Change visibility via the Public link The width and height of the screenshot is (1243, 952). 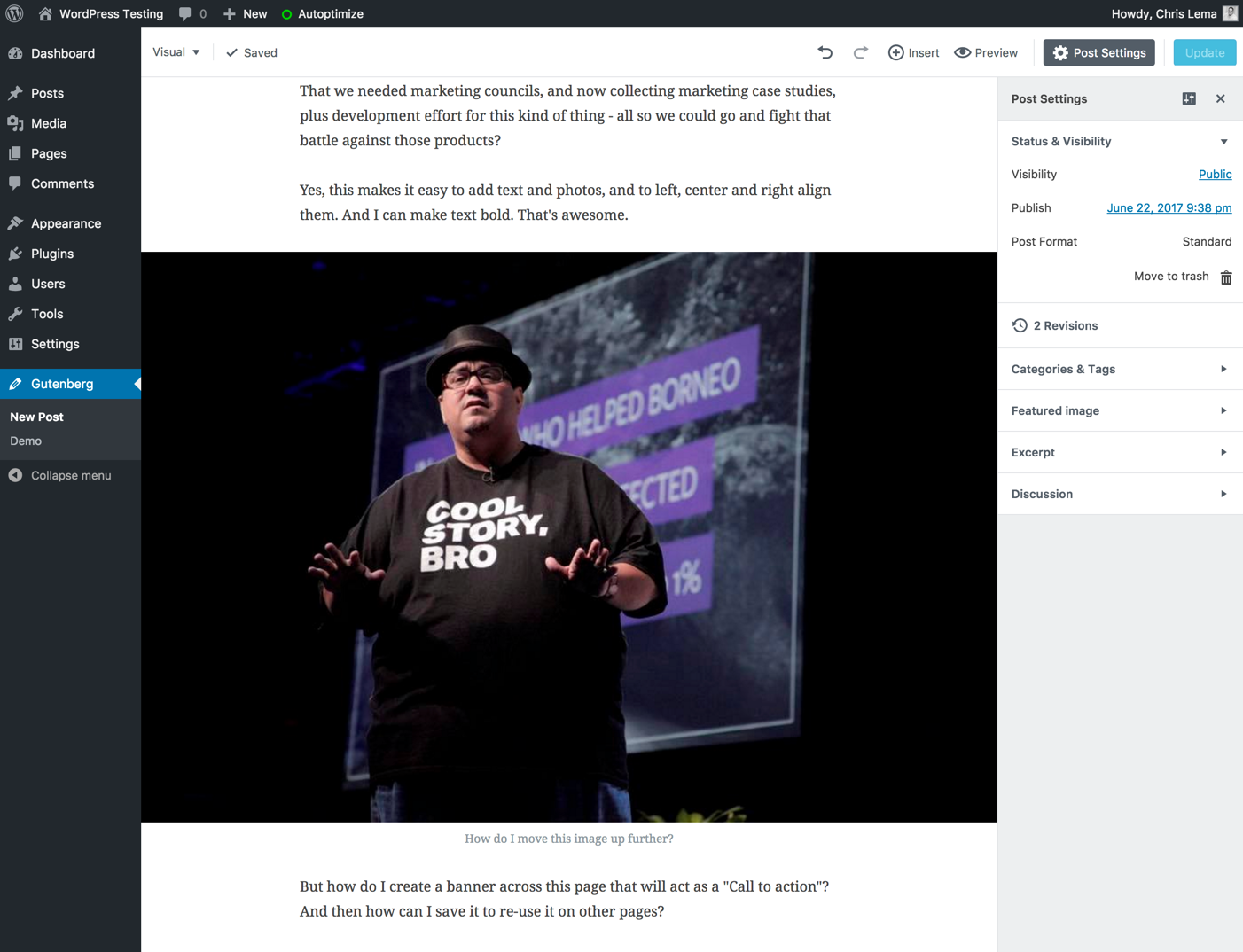(x=1215, y=174)
